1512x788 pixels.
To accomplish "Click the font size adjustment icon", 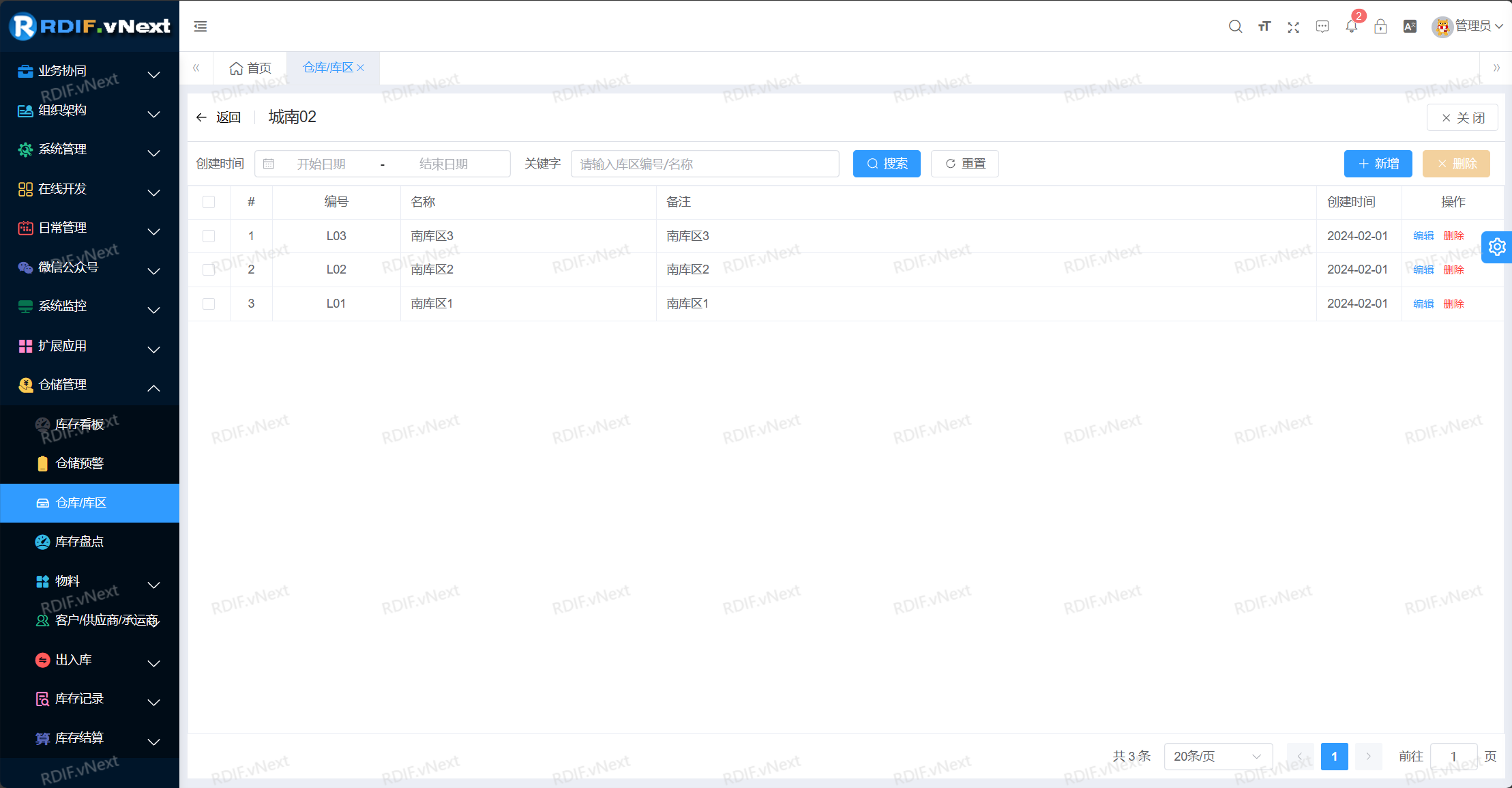I will [1264, 27].
